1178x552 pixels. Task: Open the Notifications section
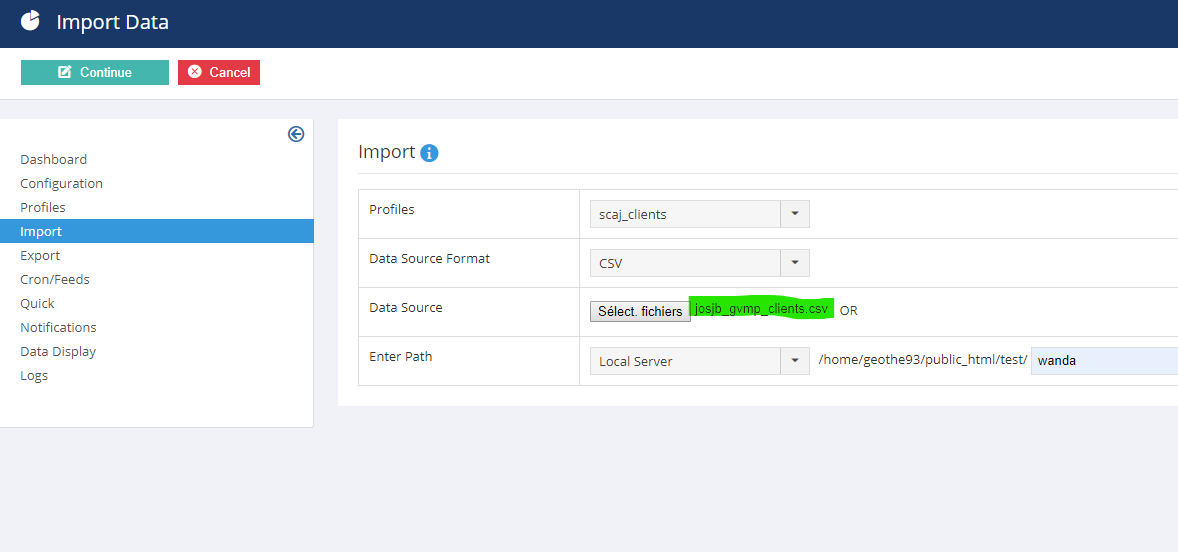pos(58,327)
